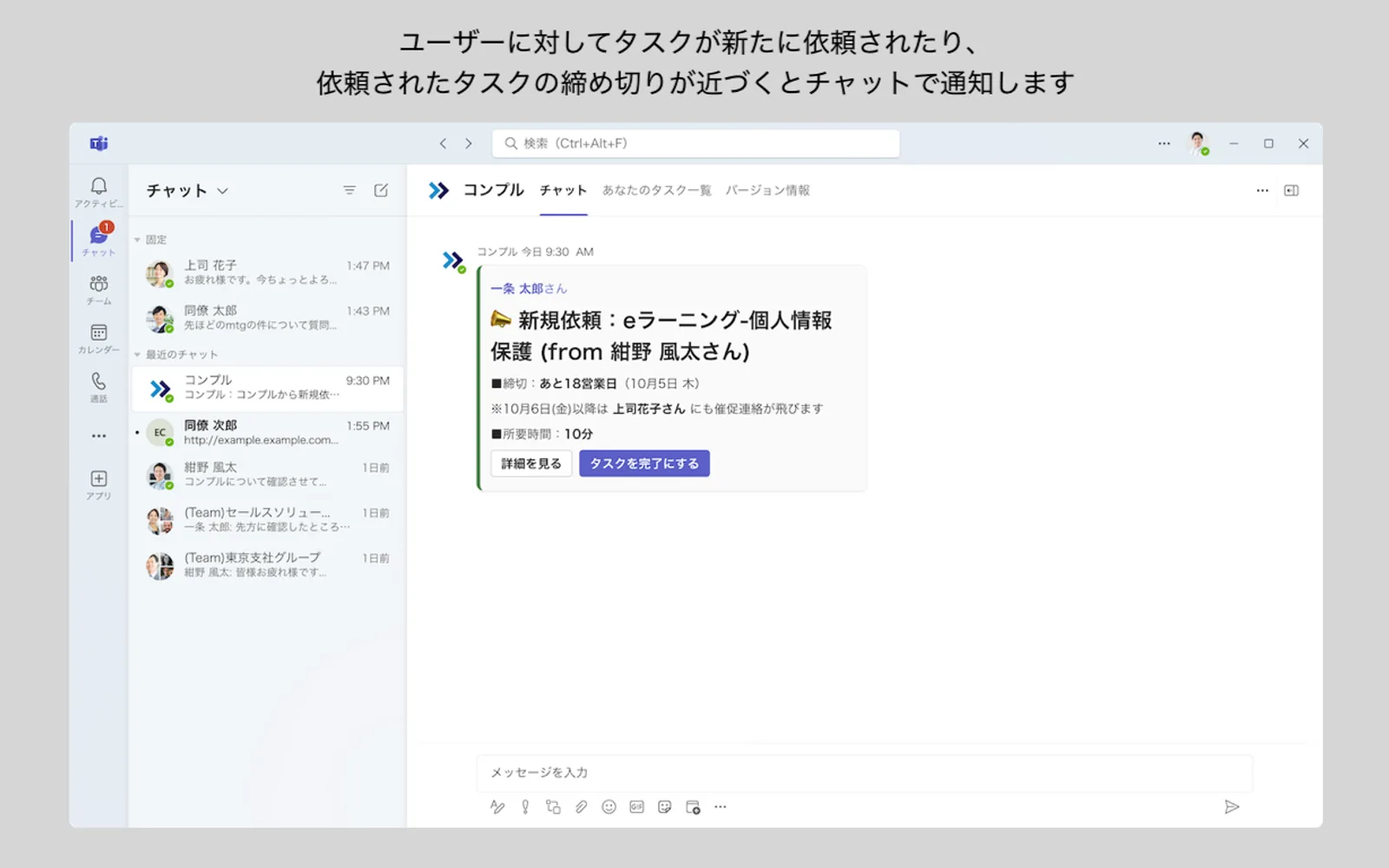The width and height of the screenshot is (1389, 868).
Task: Open the sticker picker icon
Action: (x=665, y=807)
